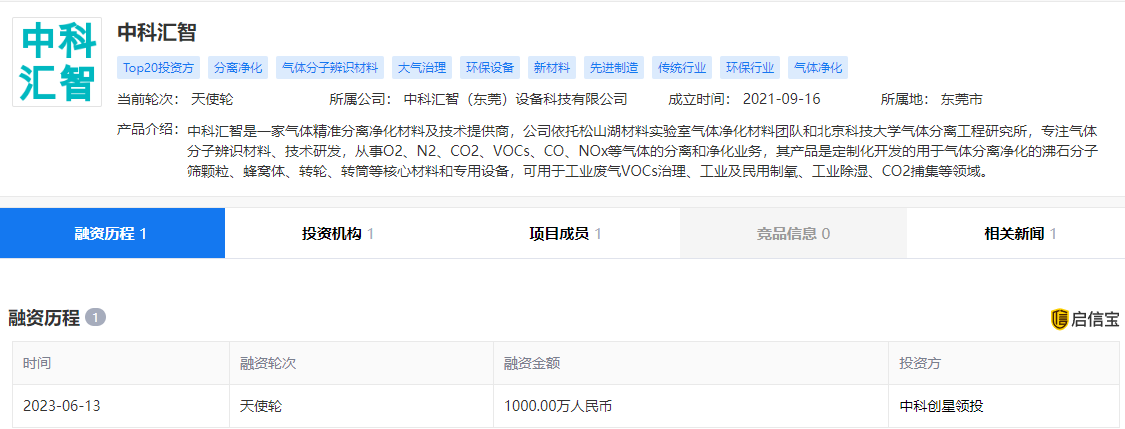
Task: Open the 项目成员 tab
Action: point(566,233)
